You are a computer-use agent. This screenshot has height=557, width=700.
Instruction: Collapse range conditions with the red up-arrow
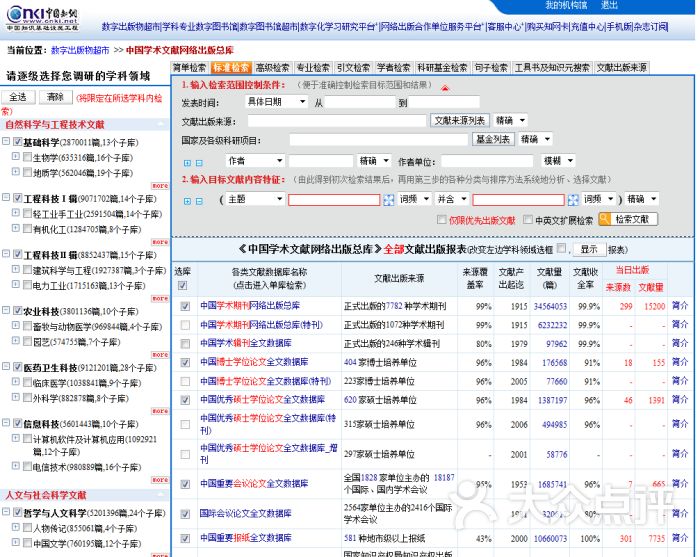click(445, 88)
